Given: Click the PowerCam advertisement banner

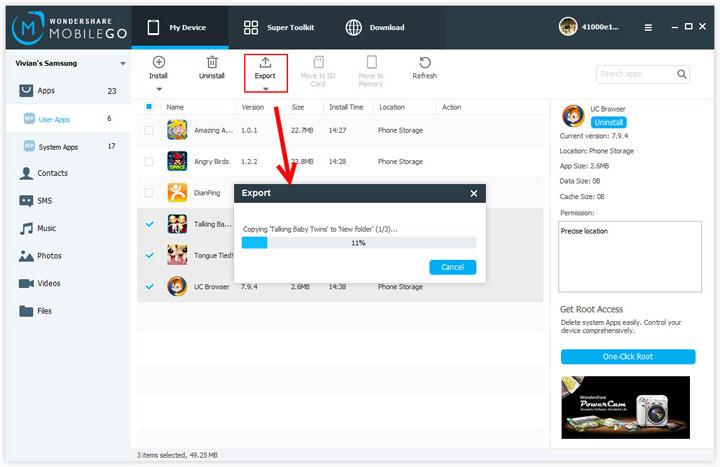Looking at the screenshot, I should [x=625, y=407].
